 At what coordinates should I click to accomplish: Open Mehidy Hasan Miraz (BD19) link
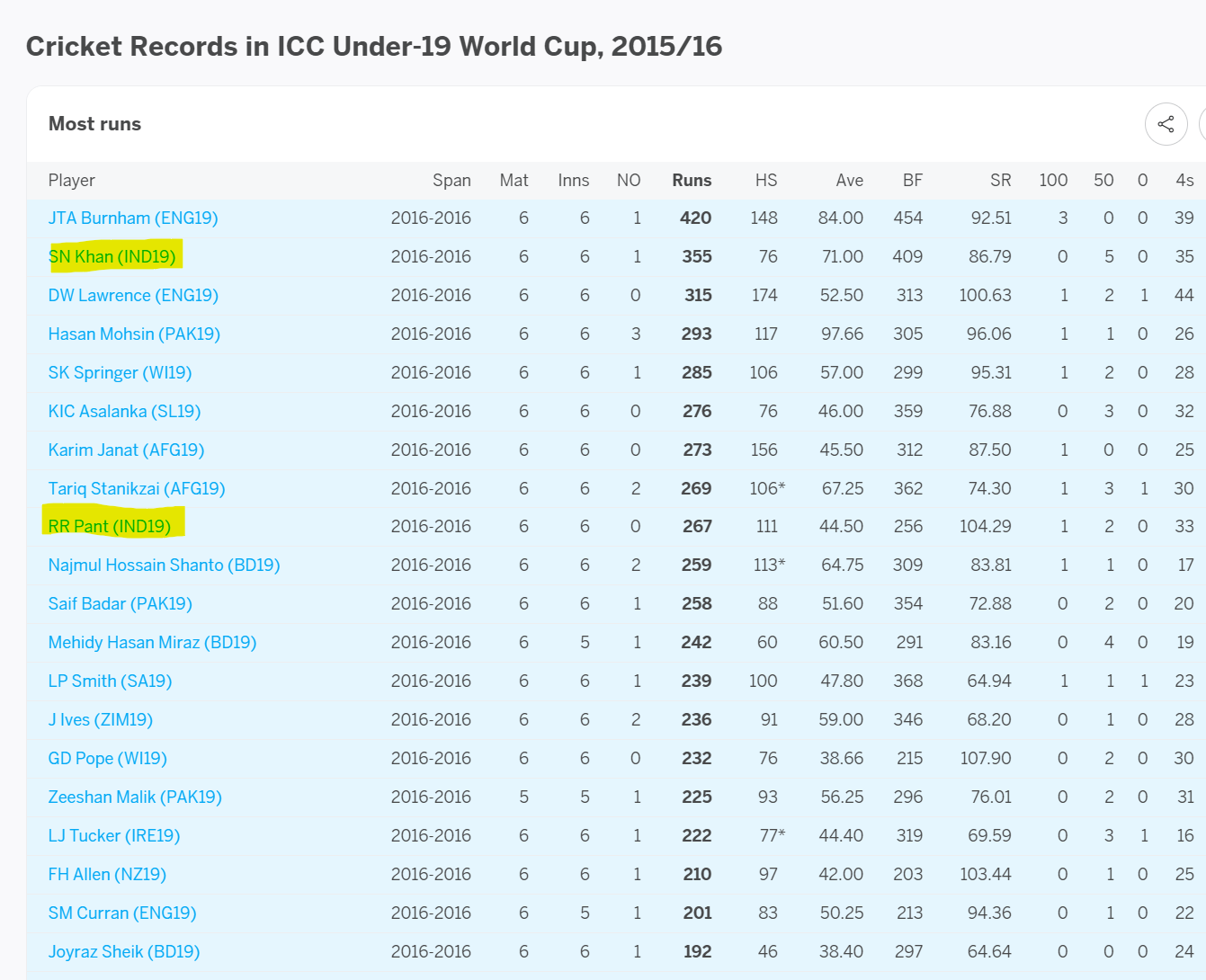click(152, 642)
